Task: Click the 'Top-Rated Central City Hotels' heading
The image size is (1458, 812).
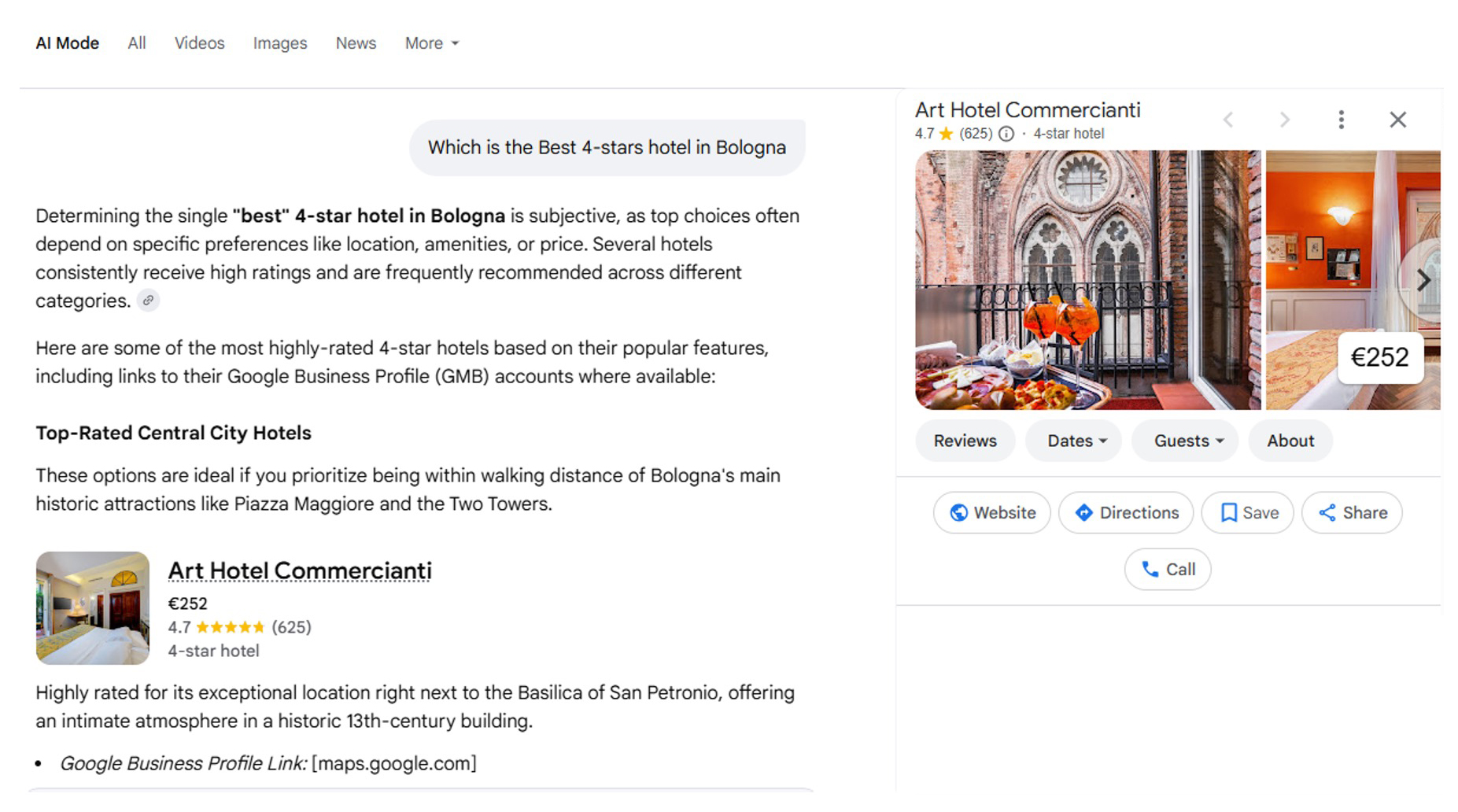Action: [173, 433]
